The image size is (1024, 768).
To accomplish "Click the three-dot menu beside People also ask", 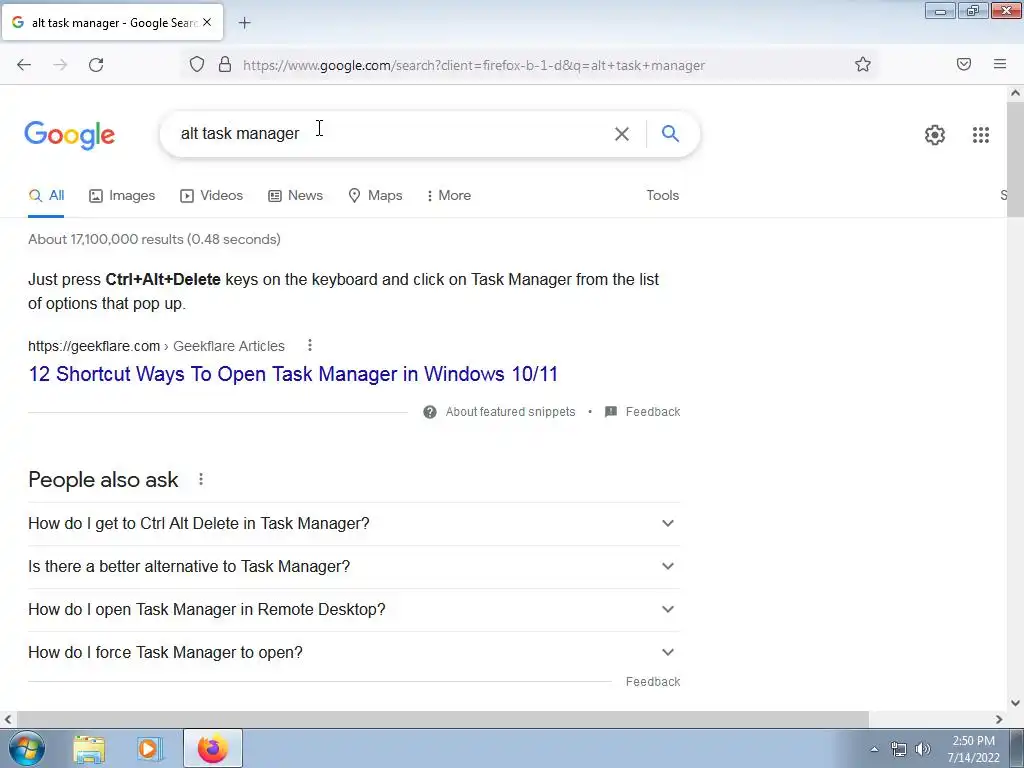I will point(201,480).
